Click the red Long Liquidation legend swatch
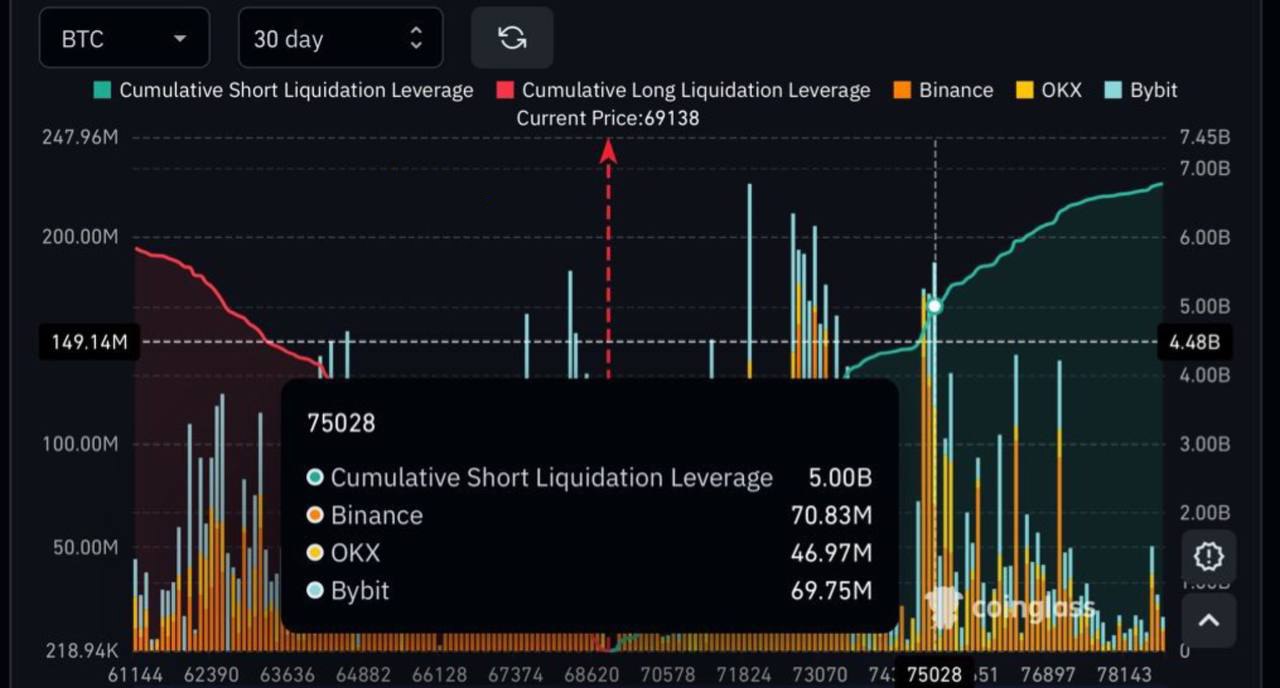 tap(505, 90)
